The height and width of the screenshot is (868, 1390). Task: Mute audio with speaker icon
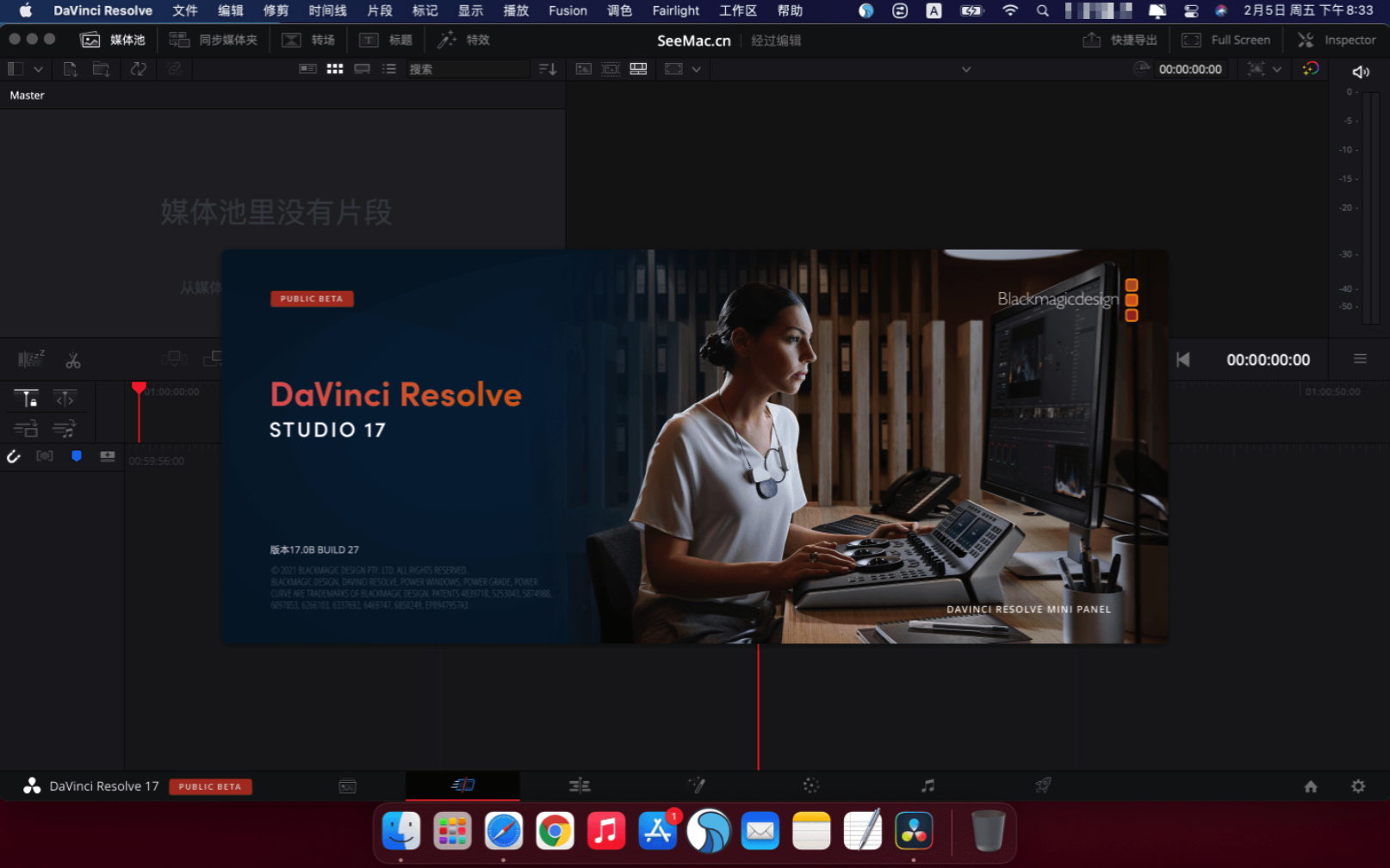1360,71
